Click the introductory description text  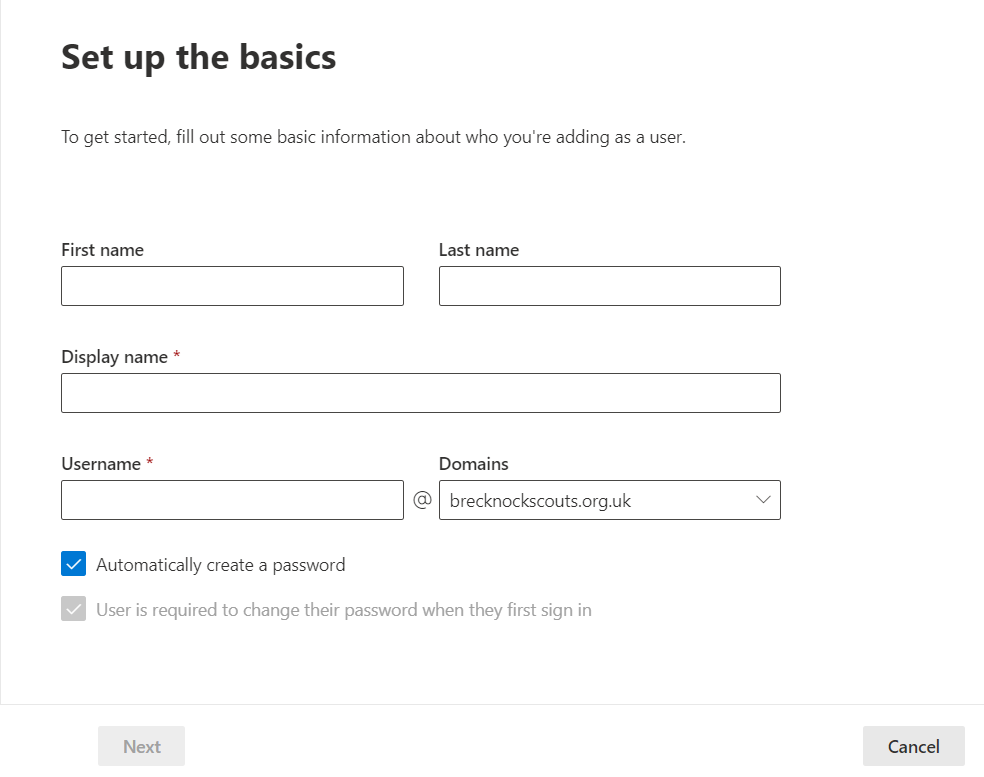click(x=373, y=137)
